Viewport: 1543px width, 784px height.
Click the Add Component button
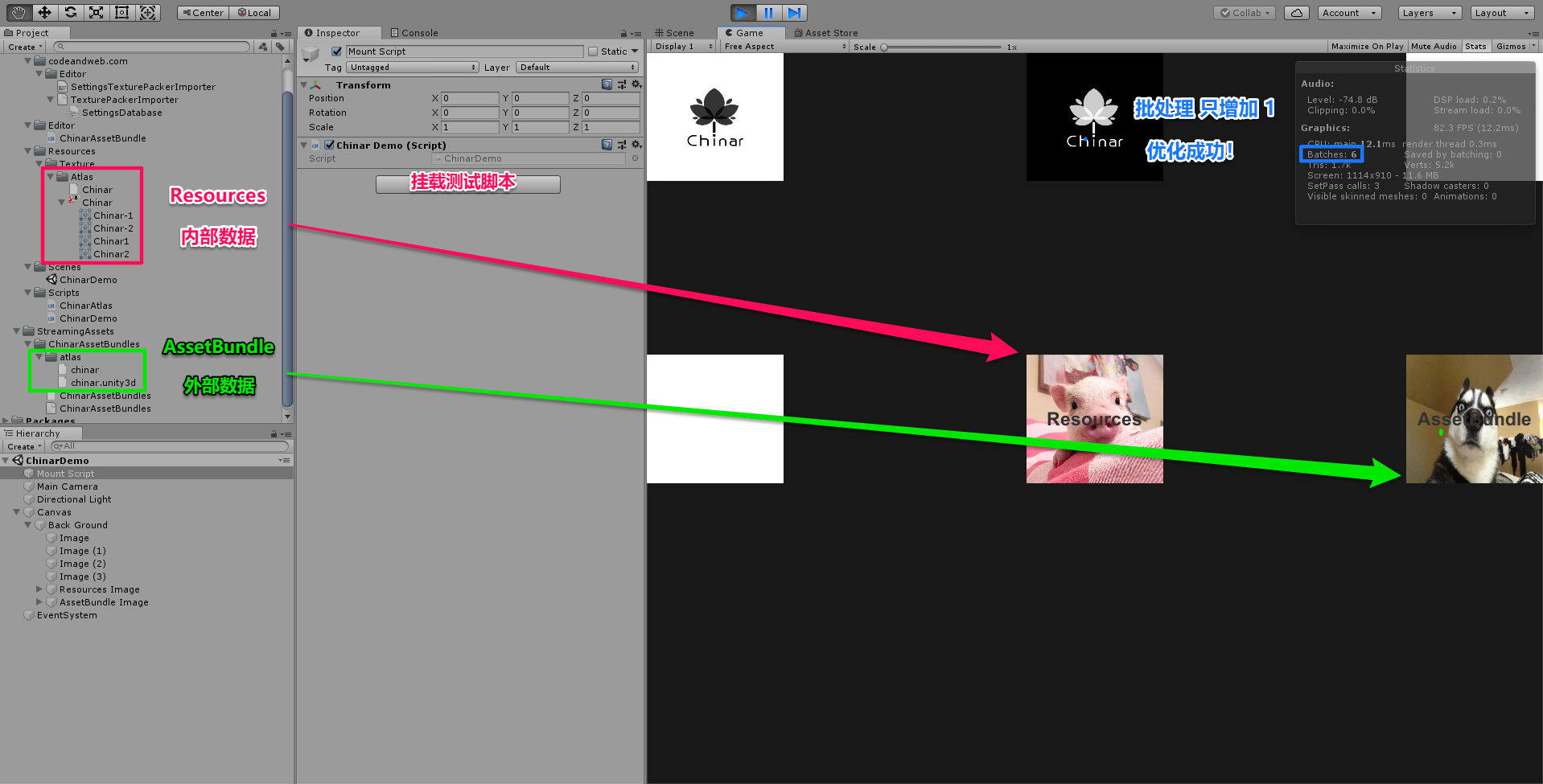tap(468, 184)
